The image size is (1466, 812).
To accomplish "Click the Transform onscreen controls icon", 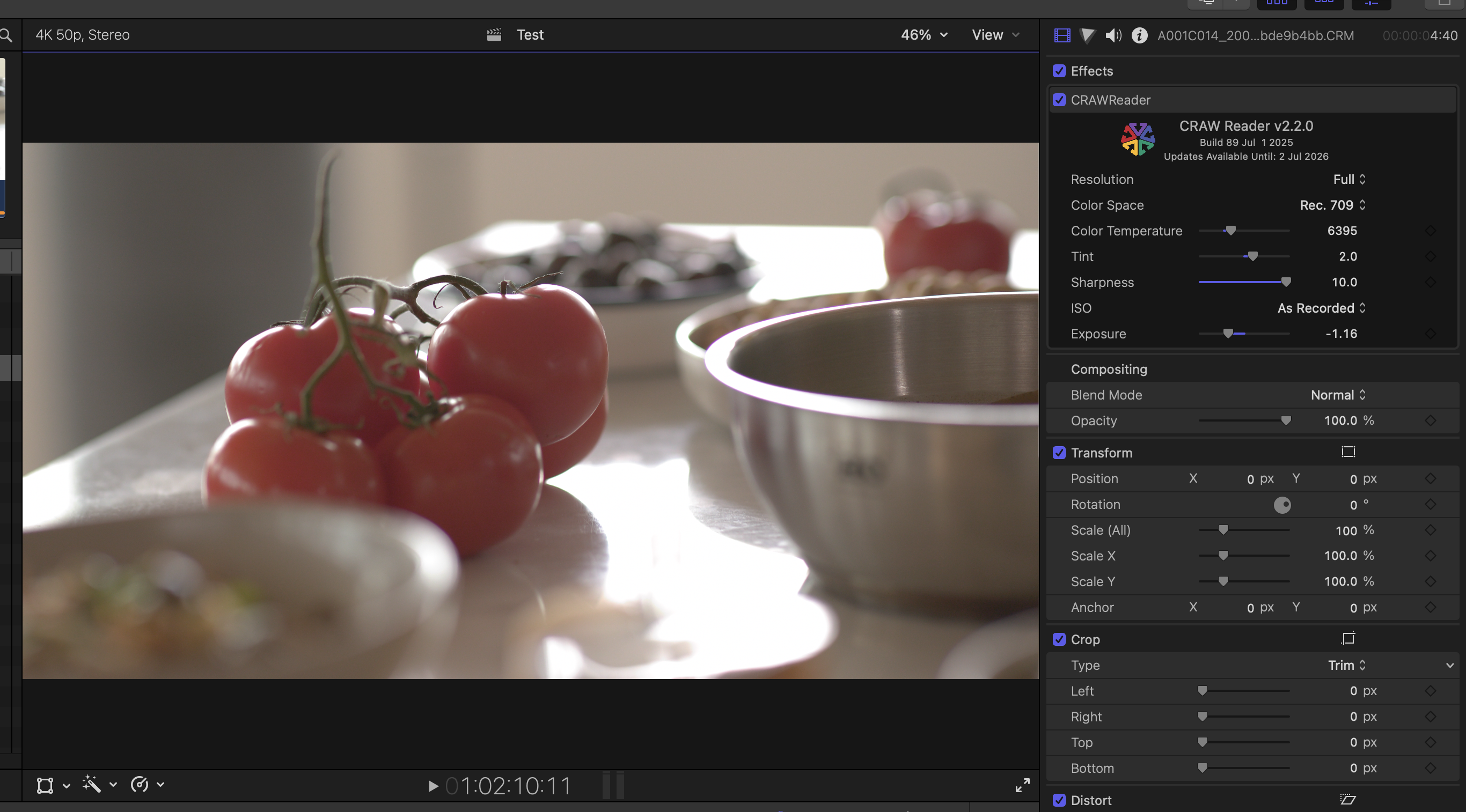I will click(1348, 452).
